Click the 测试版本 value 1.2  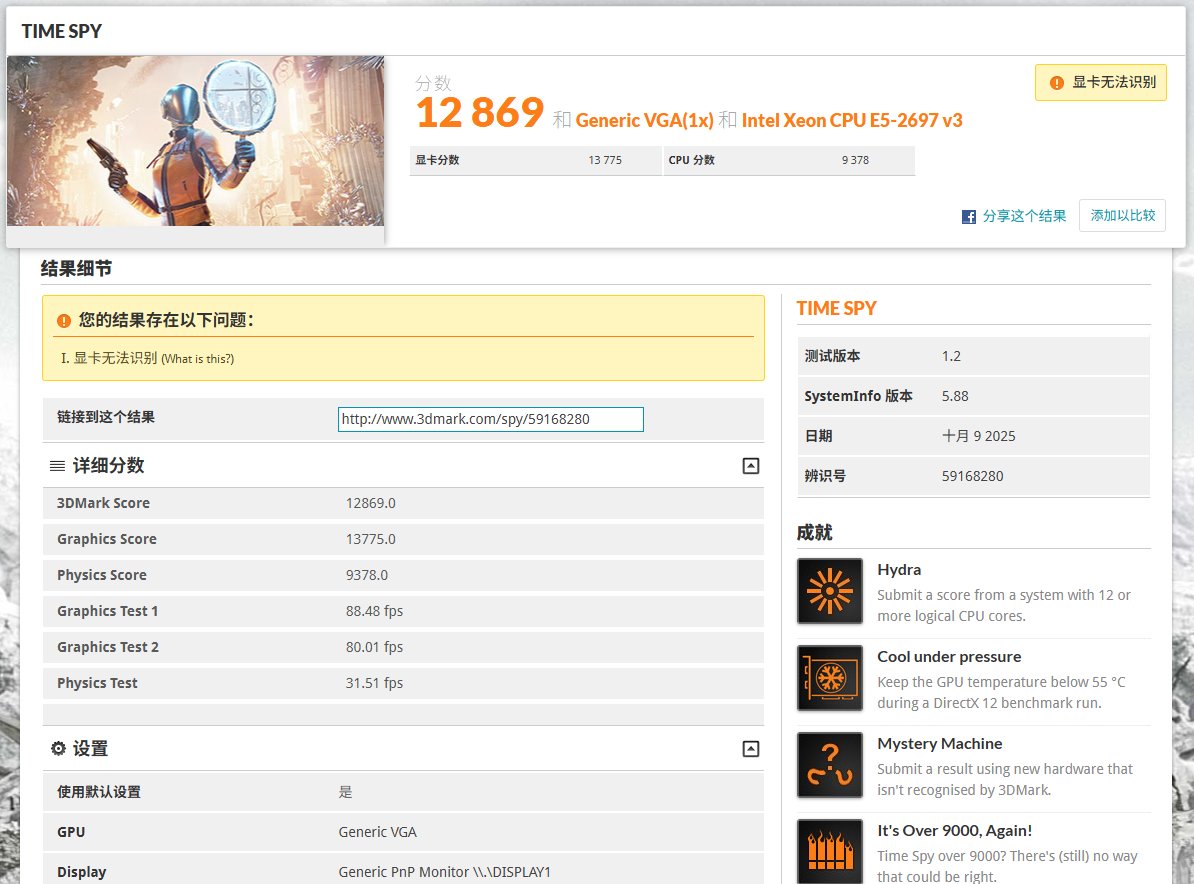point(951,356)
